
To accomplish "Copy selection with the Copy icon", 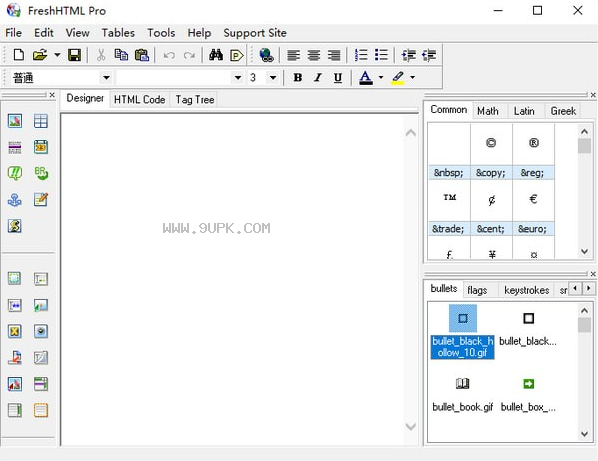I will [121, 55].
